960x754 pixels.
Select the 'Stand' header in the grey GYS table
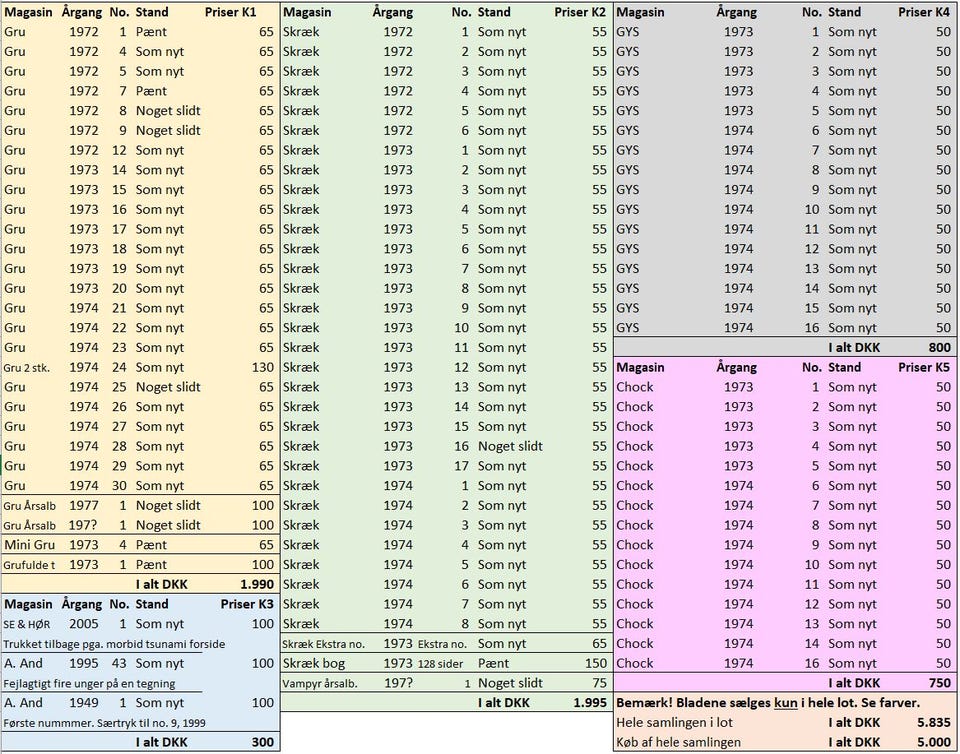844,12
